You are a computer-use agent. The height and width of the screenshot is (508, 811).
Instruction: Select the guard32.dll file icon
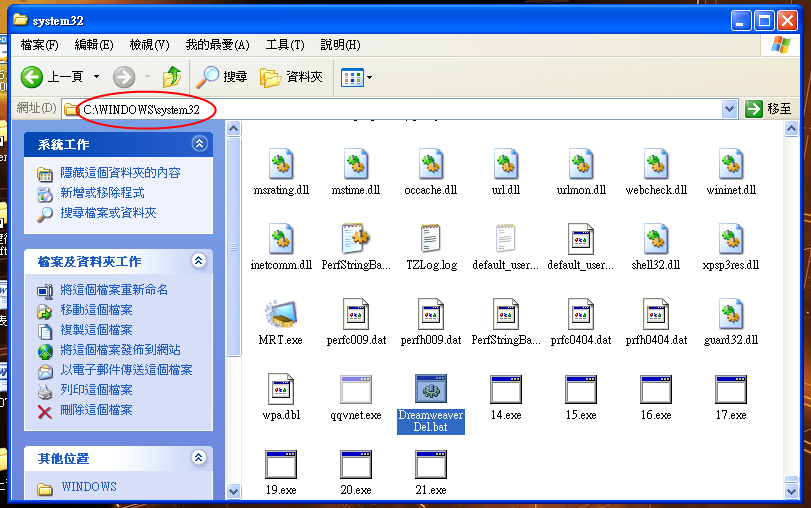(x=731, y=314)
